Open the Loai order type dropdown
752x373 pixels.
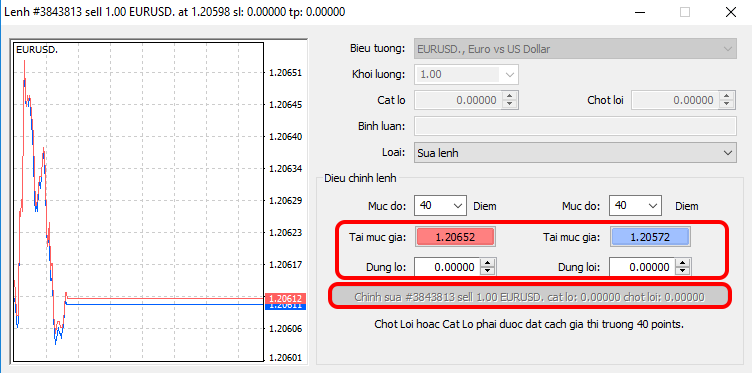pyautogui.click(x=575, y=153)
